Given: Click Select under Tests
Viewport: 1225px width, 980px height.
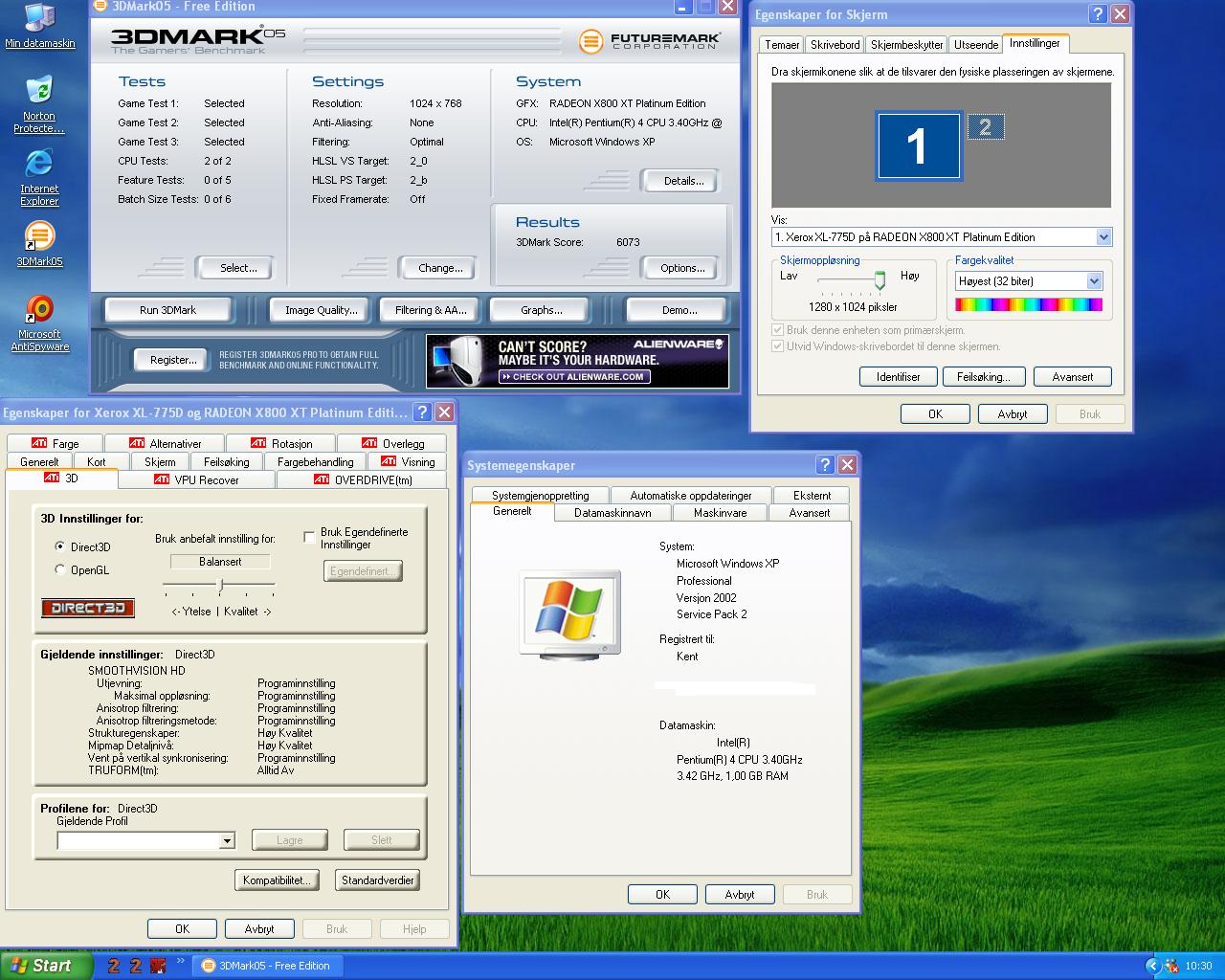Looking at the screenshot, I should coord(238,268).
